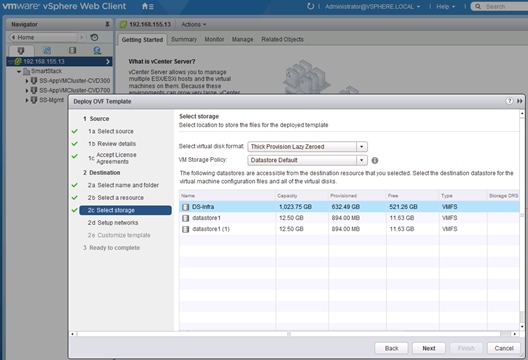Click the Back button

[391, 348]
